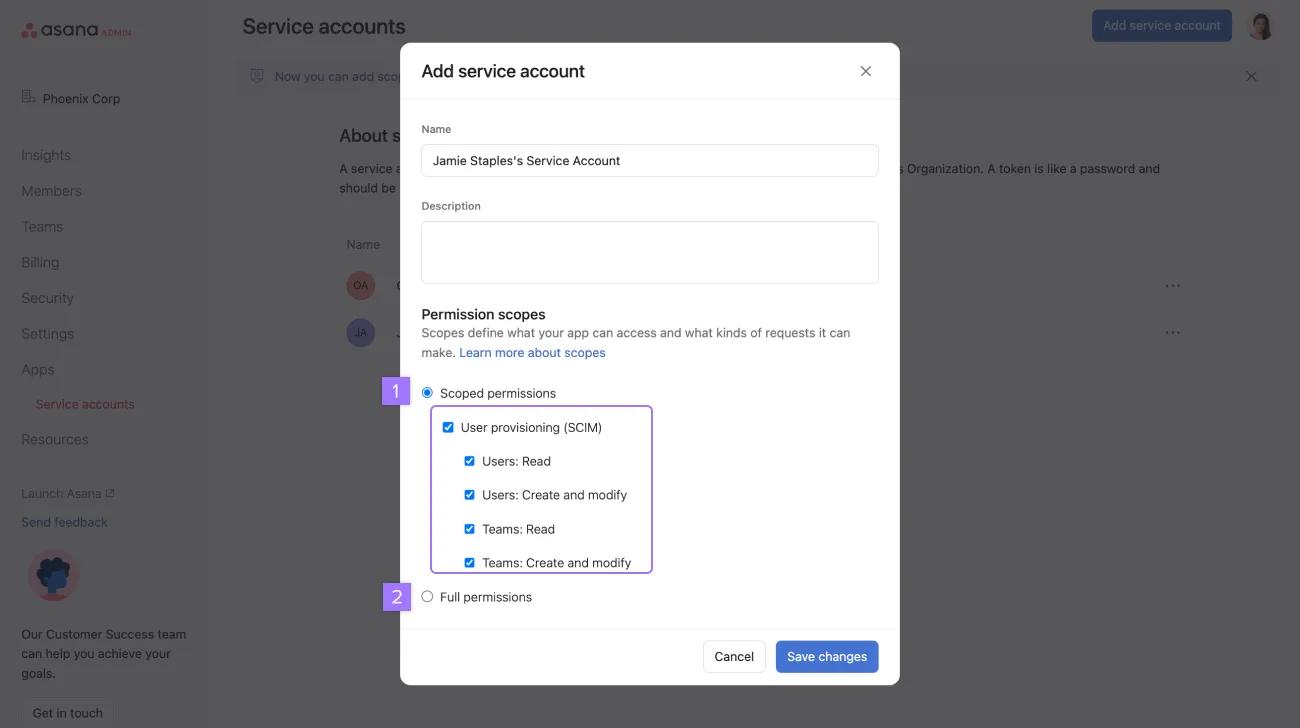
Task: Open the Security section
Action: click(48, 296)
